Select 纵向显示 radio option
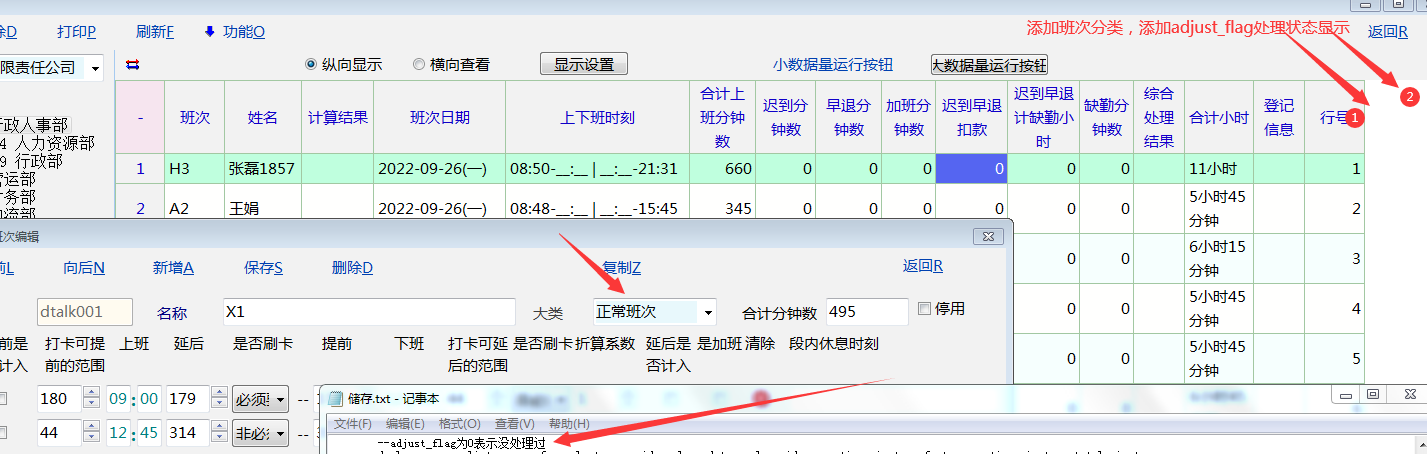 tap(311, 65)
